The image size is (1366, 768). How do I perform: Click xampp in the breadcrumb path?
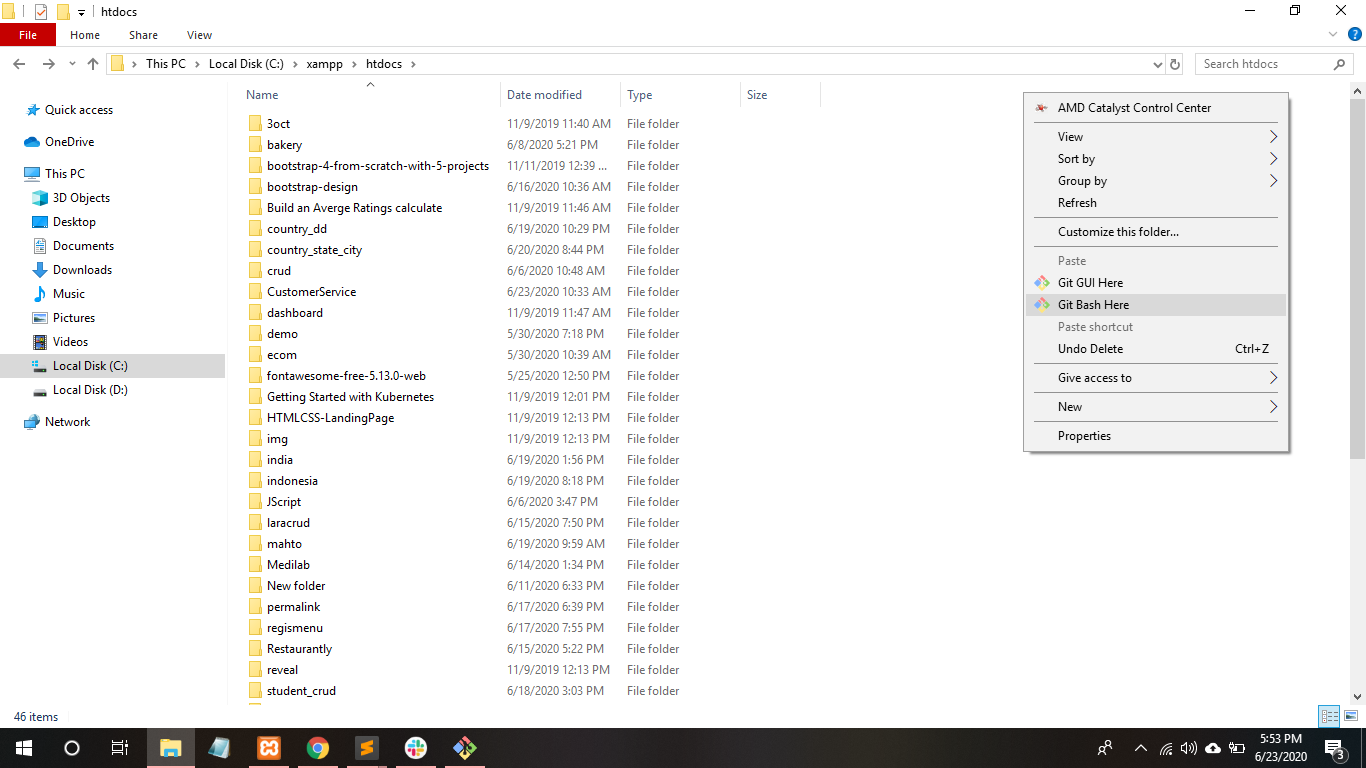324,64
